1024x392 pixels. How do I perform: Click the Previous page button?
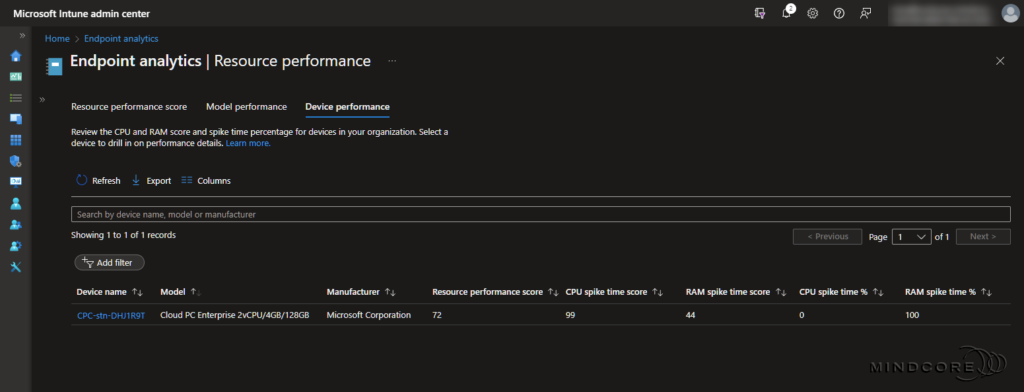827,237
